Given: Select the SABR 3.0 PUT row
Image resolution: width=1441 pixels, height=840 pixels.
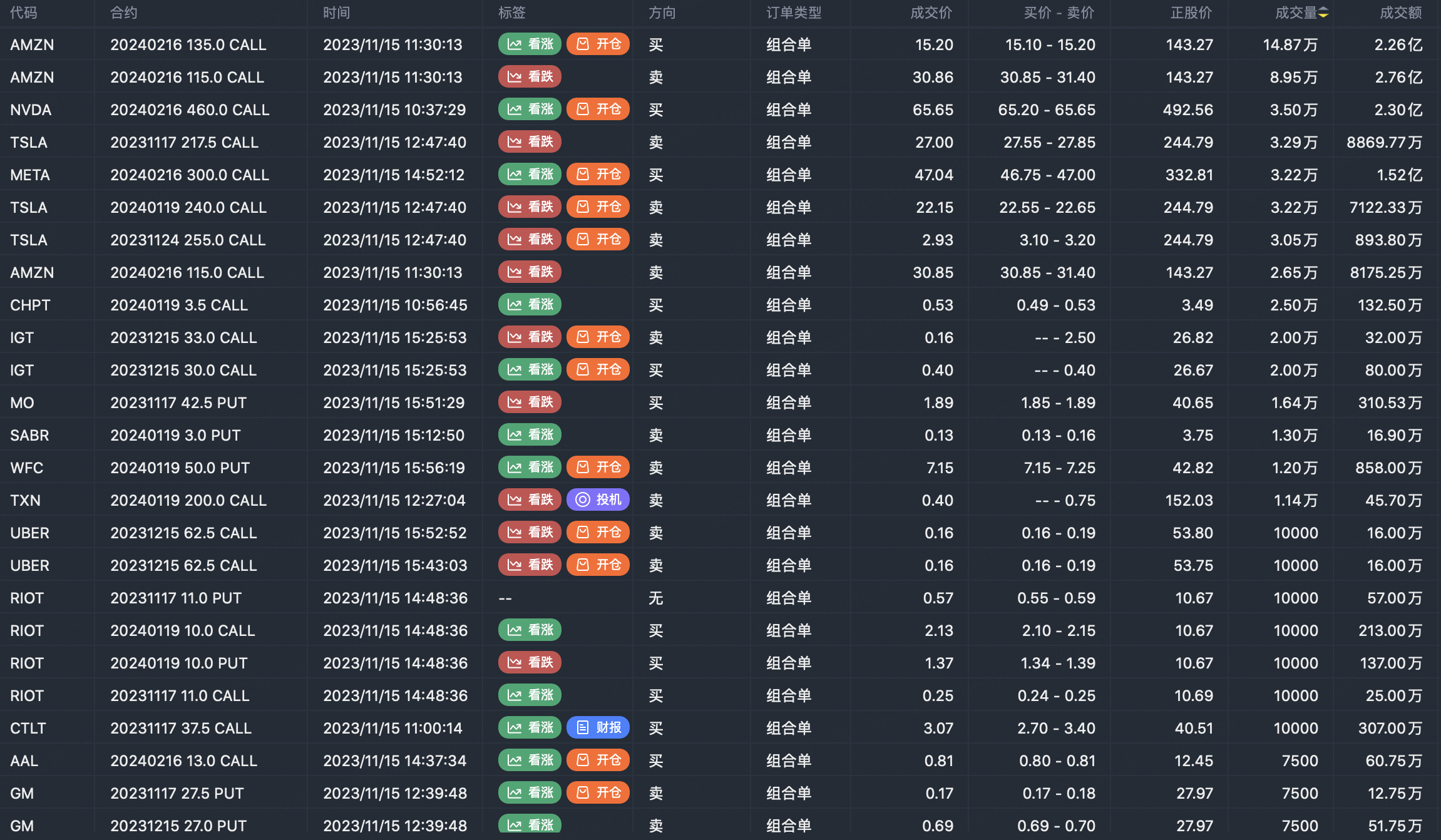Looking at the screenshot, I should tap(175, 436).
